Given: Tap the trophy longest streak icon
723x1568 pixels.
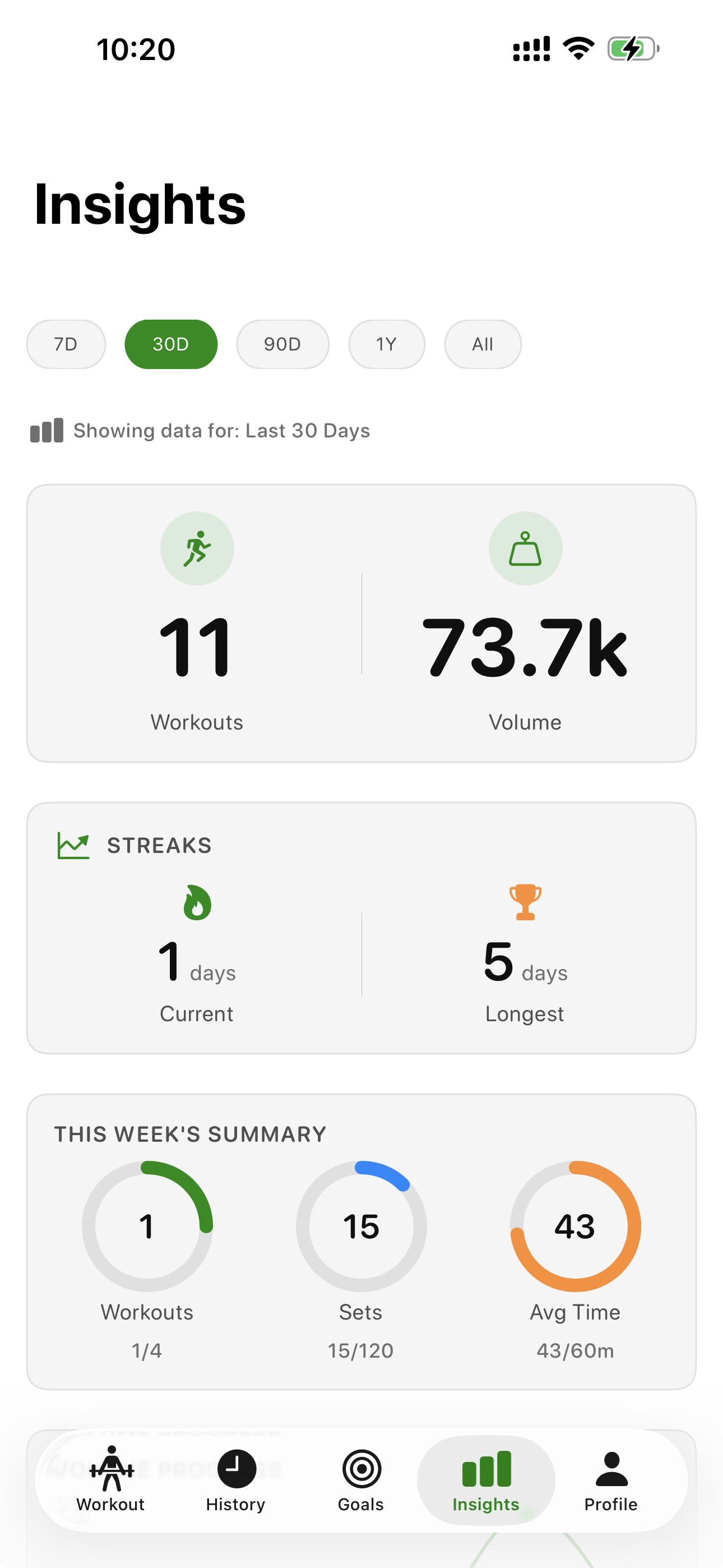Looking at the screenshot, I should tap(525, 902).
